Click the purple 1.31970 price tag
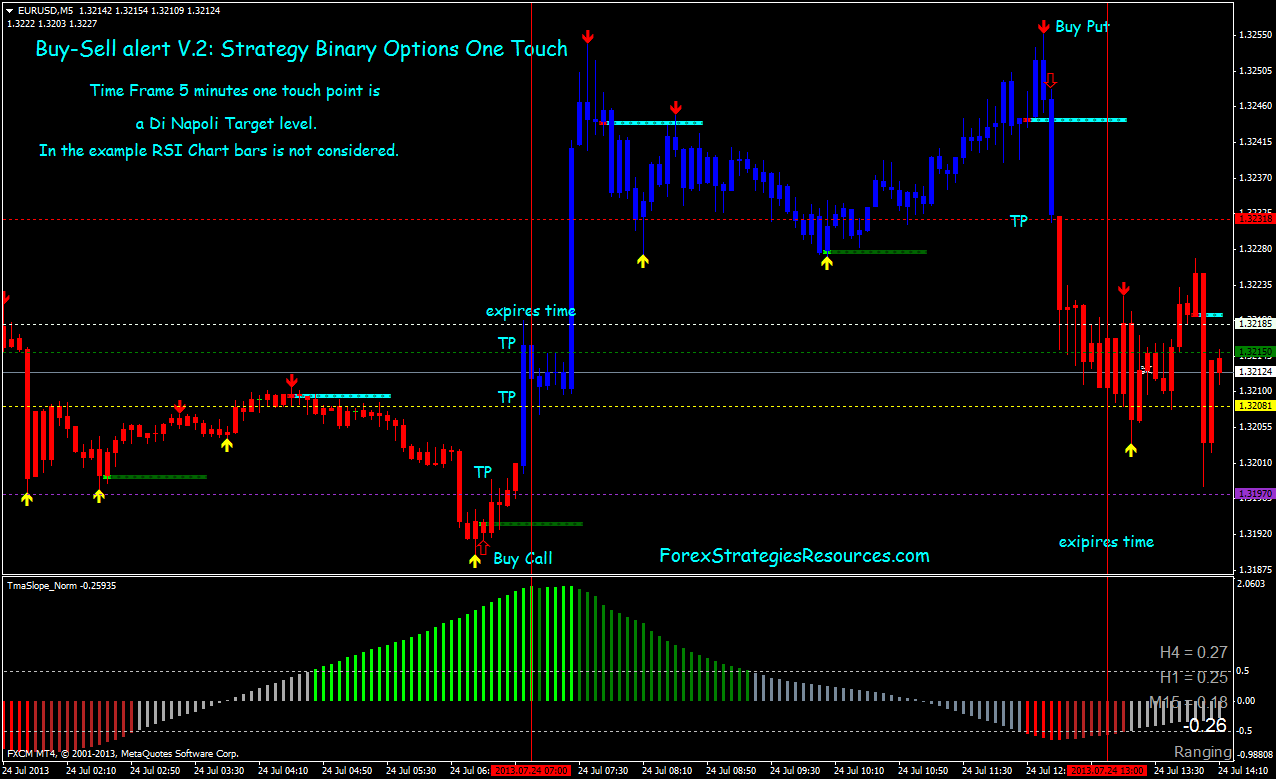Image resolution: width=1276 pixels, height=779 pixels. 1254,494
